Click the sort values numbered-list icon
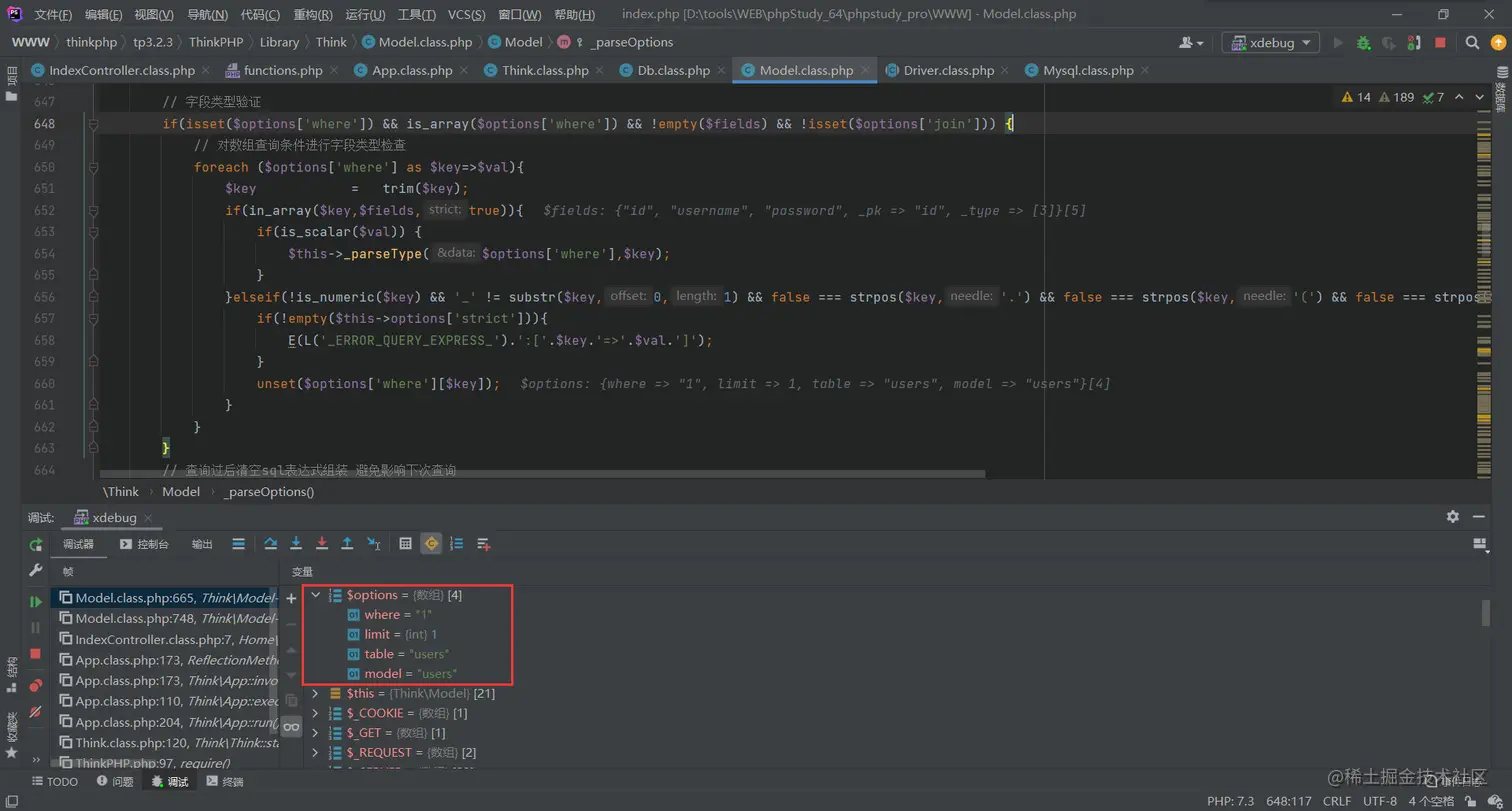 point(457,544)
